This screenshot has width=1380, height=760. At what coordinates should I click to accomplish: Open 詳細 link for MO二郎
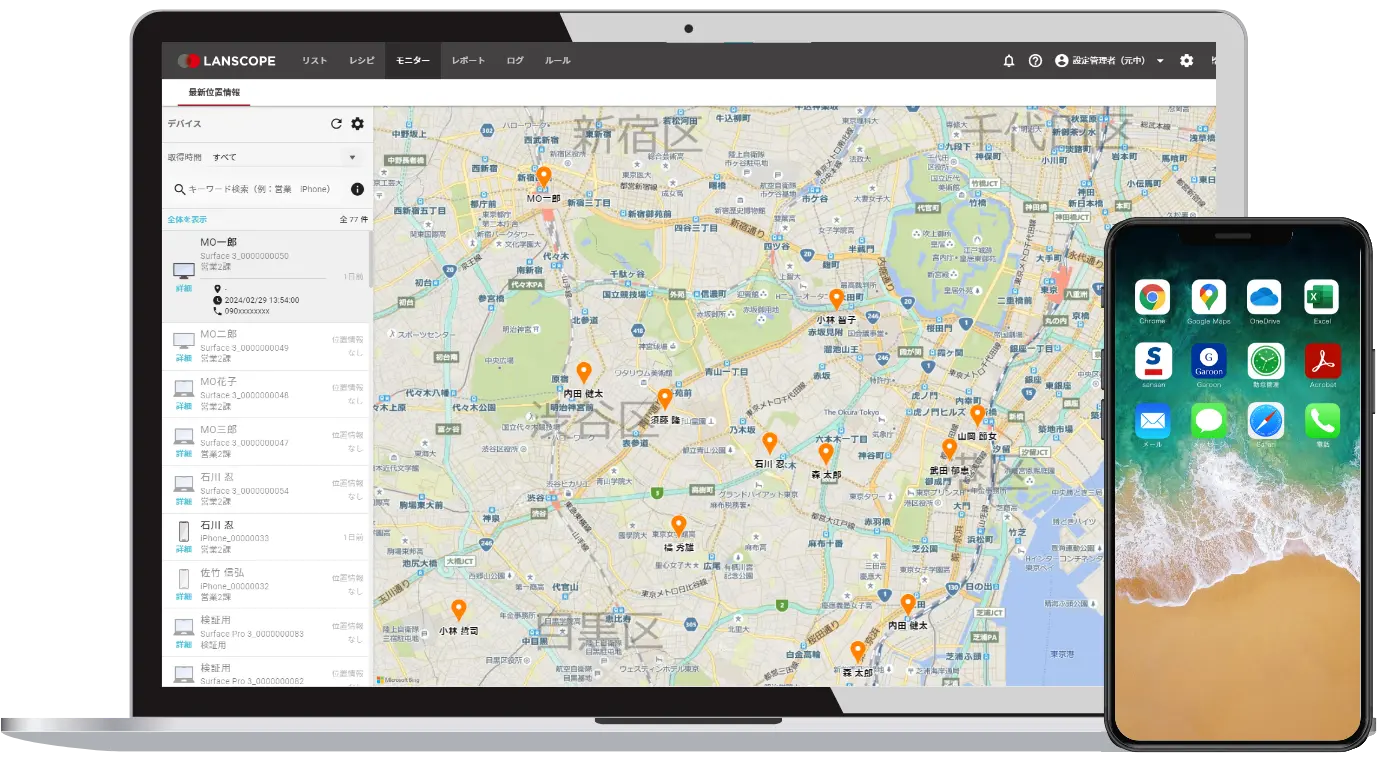coord(184,358)
